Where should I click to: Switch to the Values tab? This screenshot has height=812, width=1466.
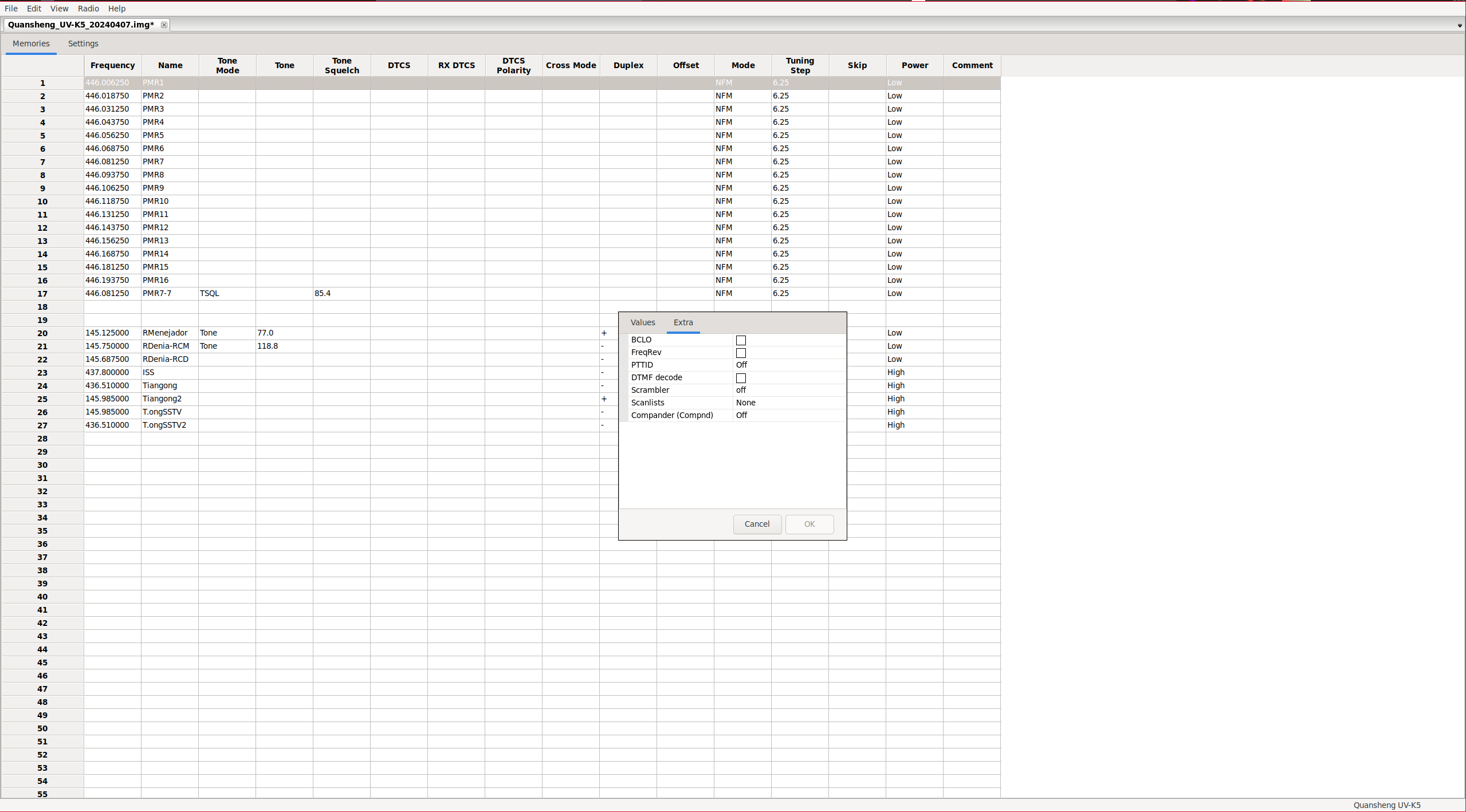642,322
